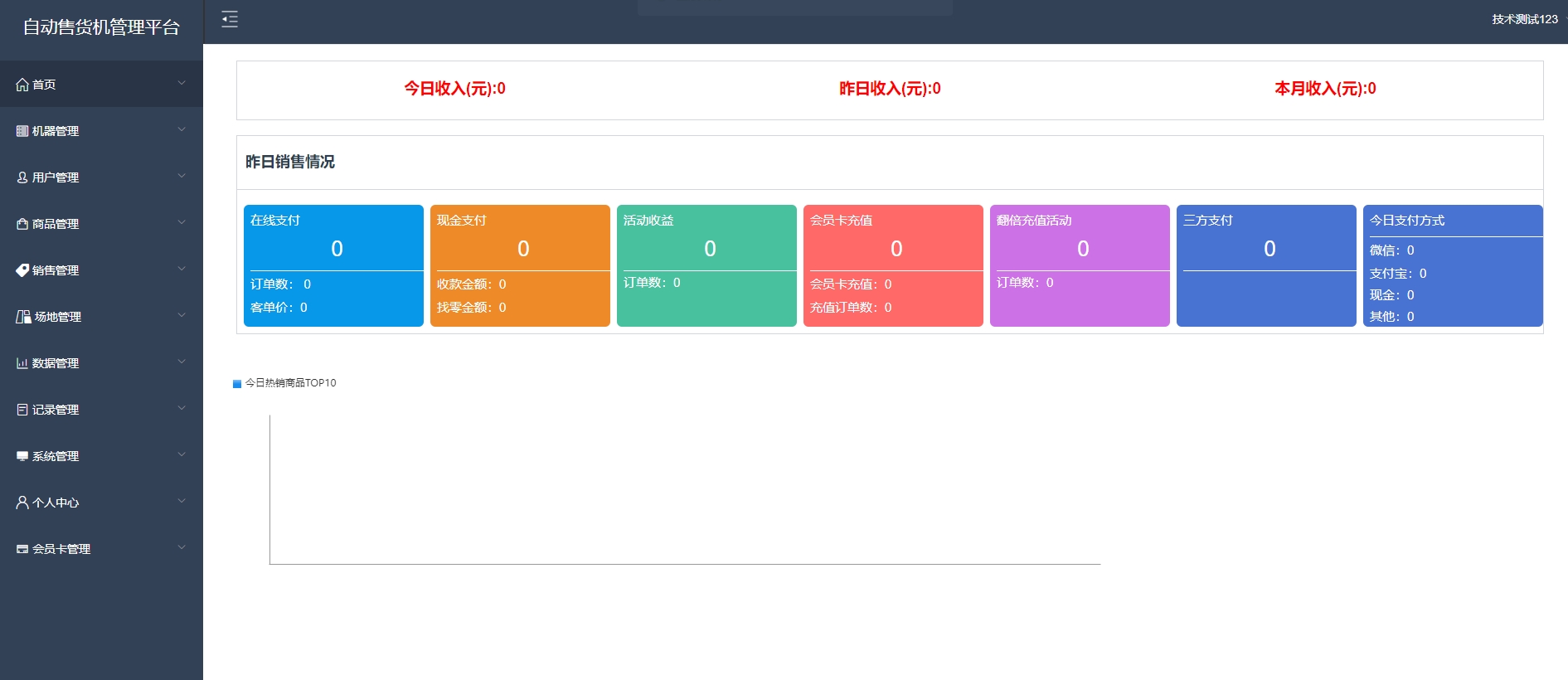Click 会员卡充值: 0 in the red card

(x=851, y=284)
